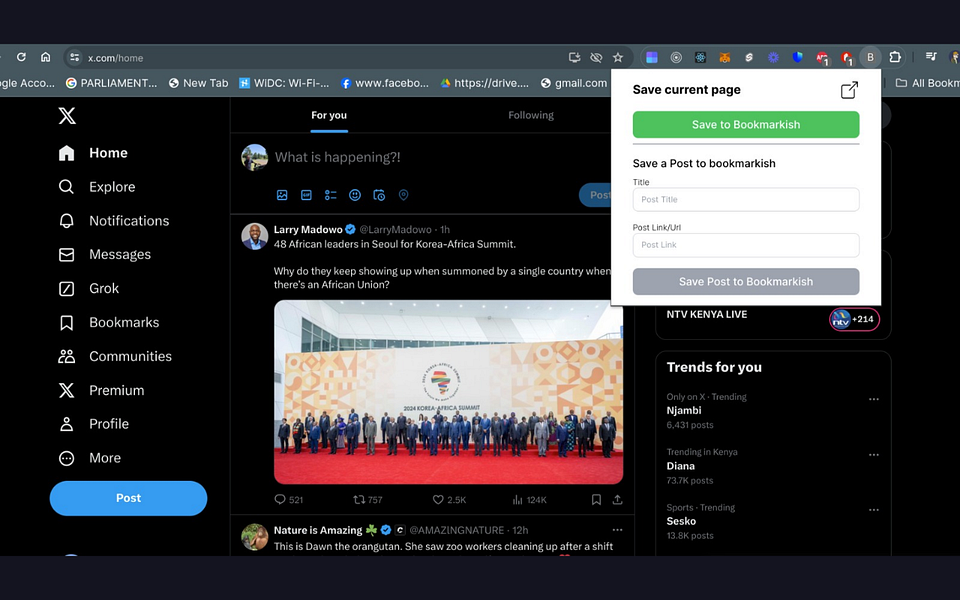960x600 pixels.
Task: Schedule the post with the calendar icon
Action: coord(379,195)
